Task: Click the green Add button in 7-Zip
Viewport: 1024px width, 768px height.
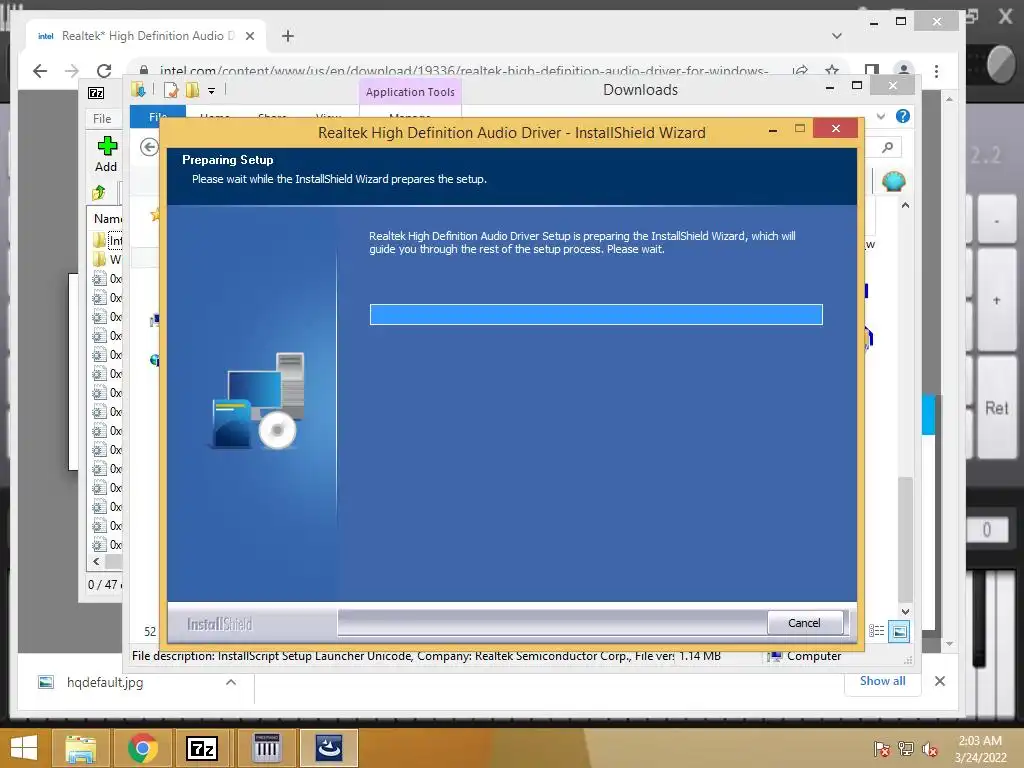Action: [106, 154]
